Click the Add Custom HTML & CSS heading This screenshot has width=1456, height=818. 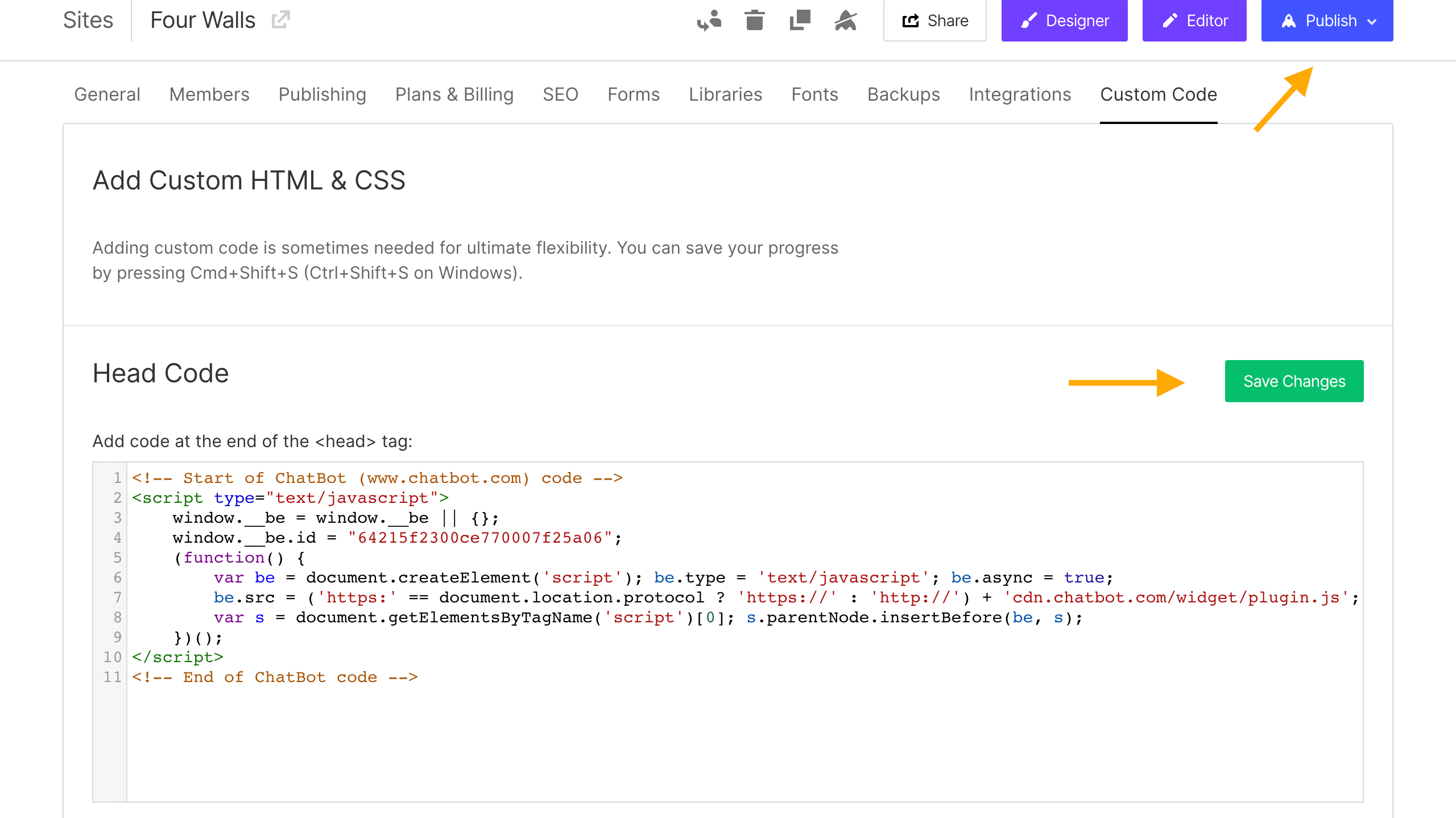249,180
